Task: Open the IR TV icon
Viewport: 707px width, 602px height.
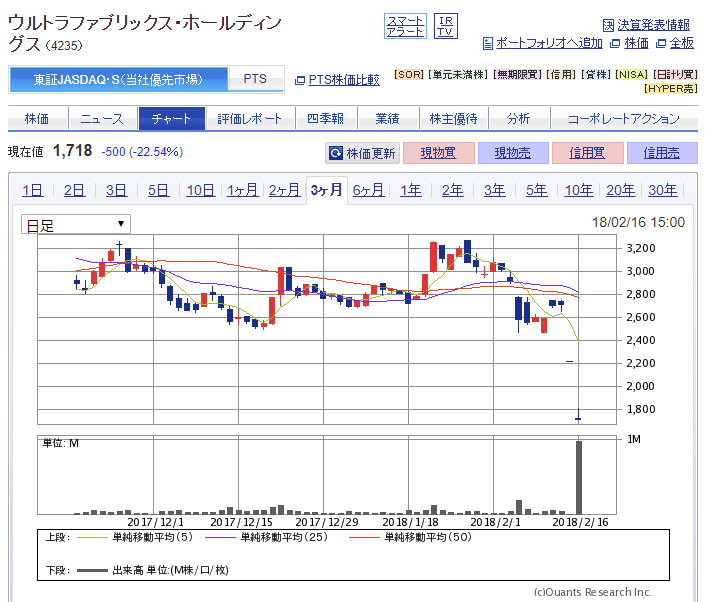Action: [x=445, y=26]
